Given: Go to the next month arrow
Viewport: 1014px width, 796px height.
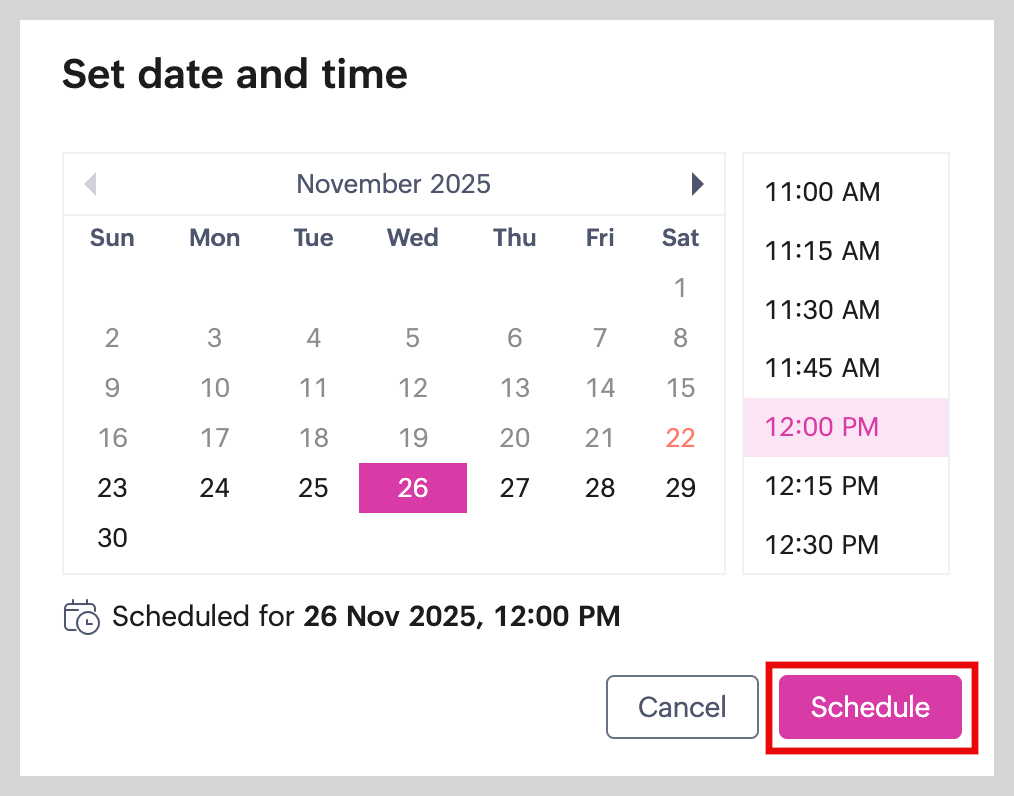Looking at the screenshot, I should tap(697, 184).
